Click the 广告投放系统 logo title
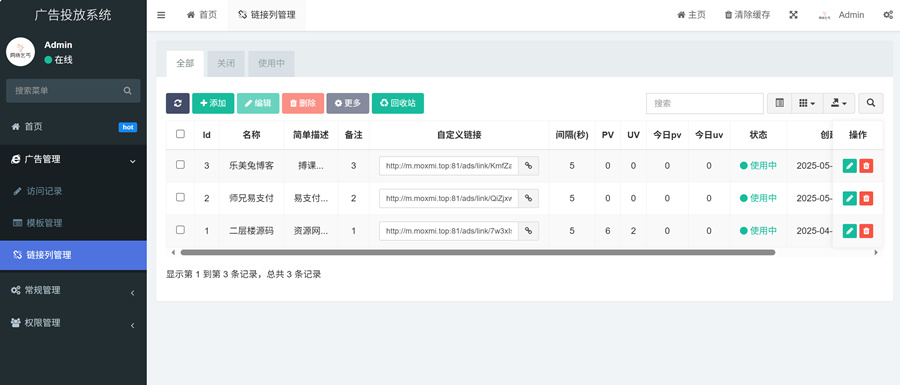 pyautogui.click(x=73, y=15)
